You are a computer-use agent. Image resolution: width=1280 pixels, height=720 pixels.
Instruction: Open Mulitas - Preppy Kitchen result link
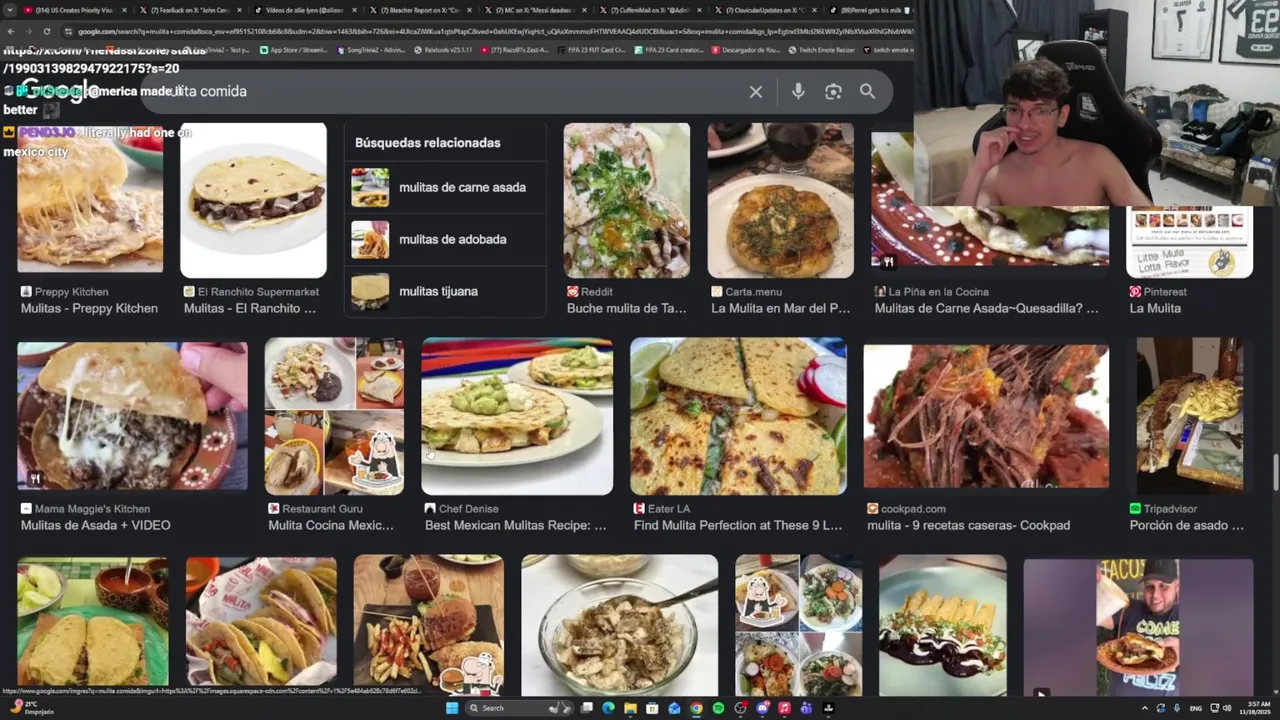pyautogui.click(x=89, y=308)
